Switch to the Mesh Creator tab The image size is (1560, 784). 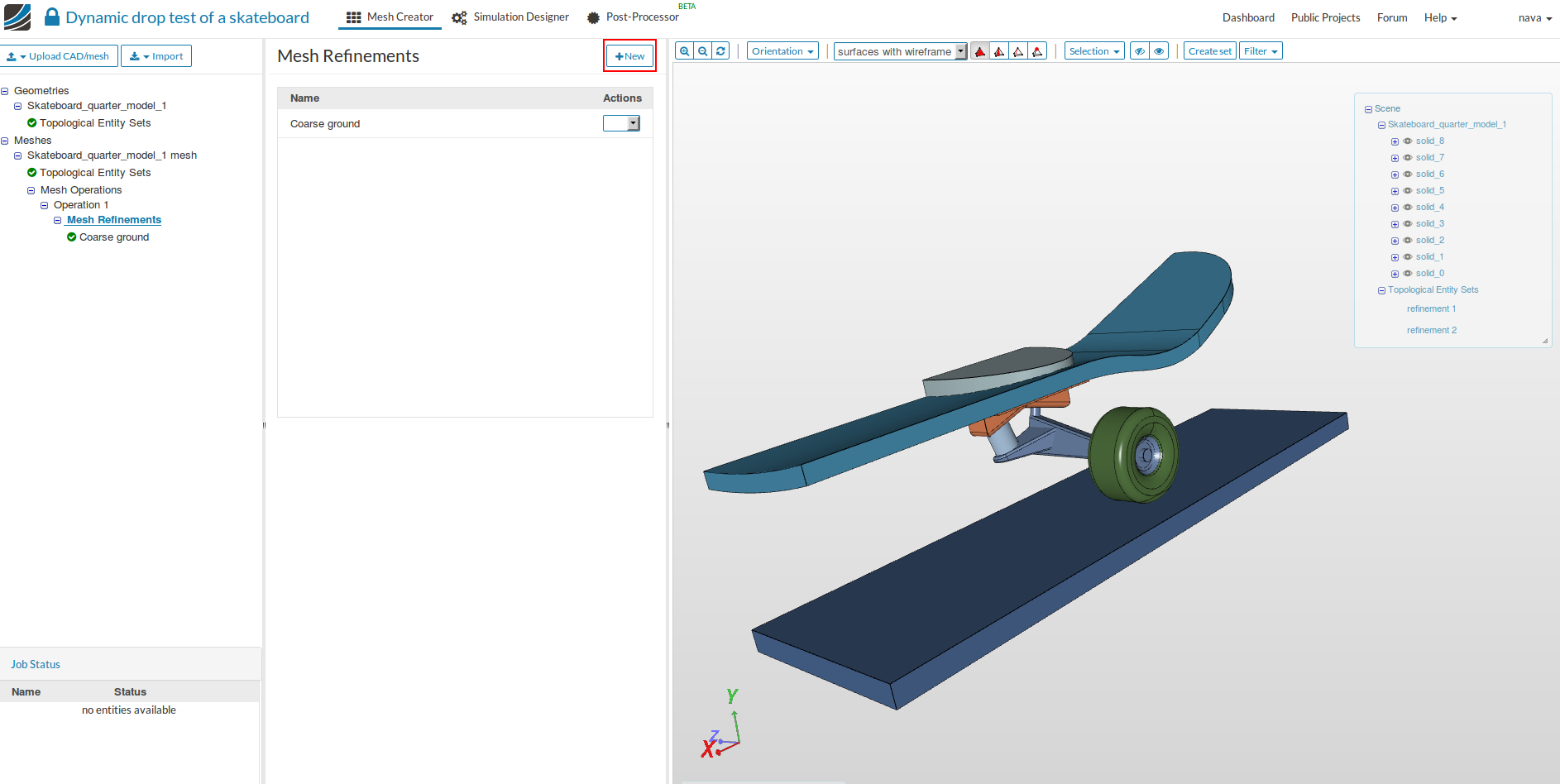point(390,17)
